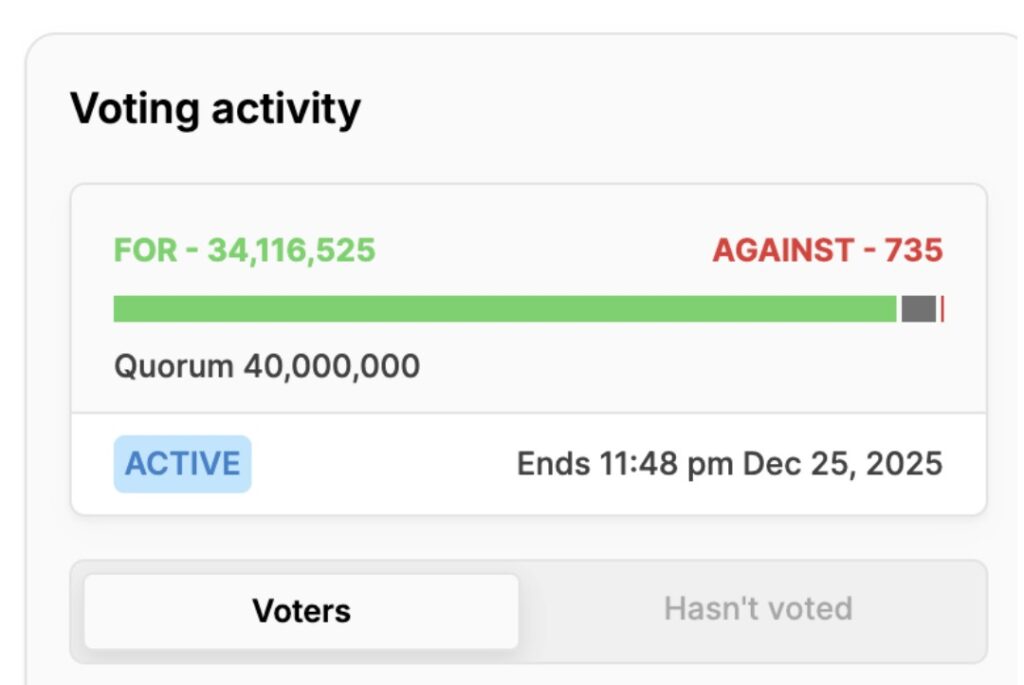Click empty space between FOR and AGAINST labels
The image size is (1024, 685).
pos(540,250)
